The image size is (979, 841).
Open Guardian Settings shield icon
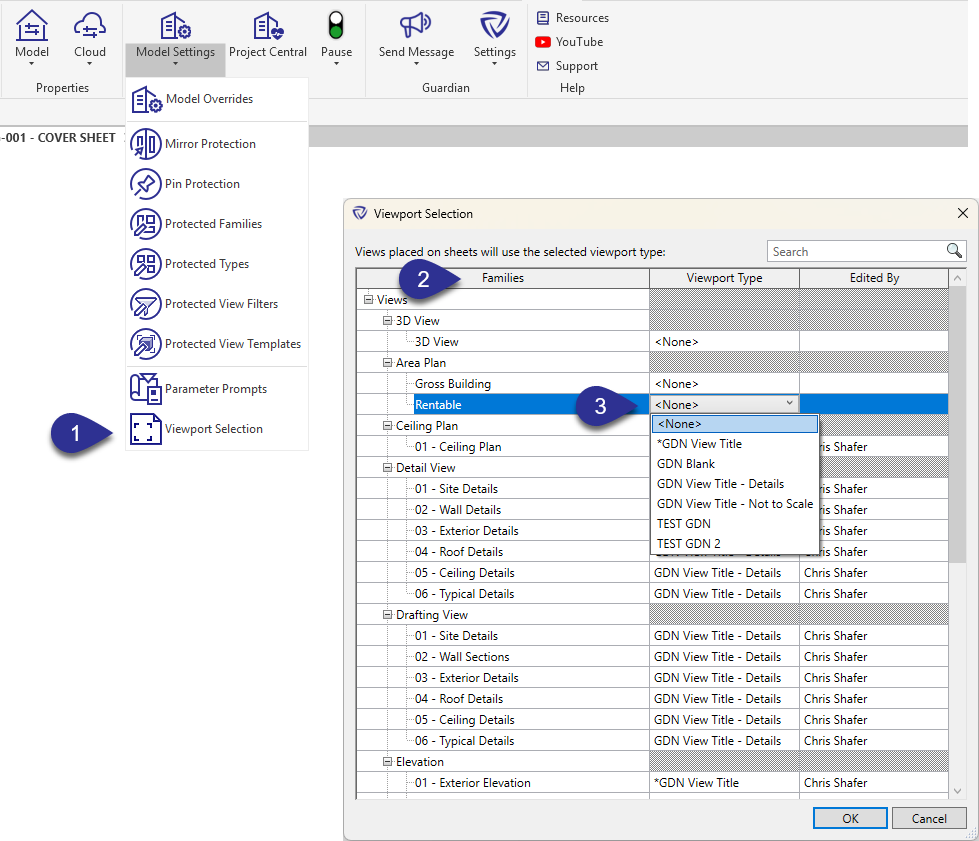[494, 26]
